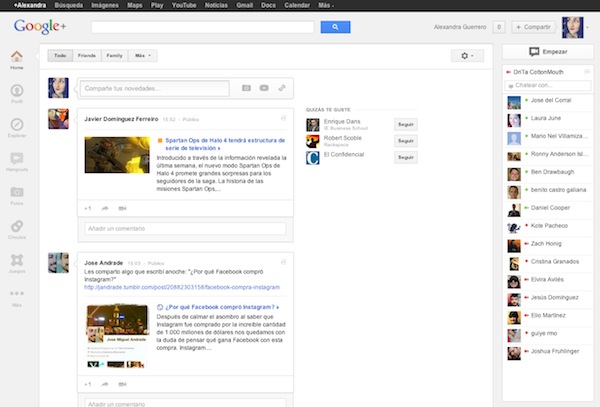Image resolution: width=600 pixels, height=407 pixels.
Task: Add a link to the share box
Action: pos(282,88)
